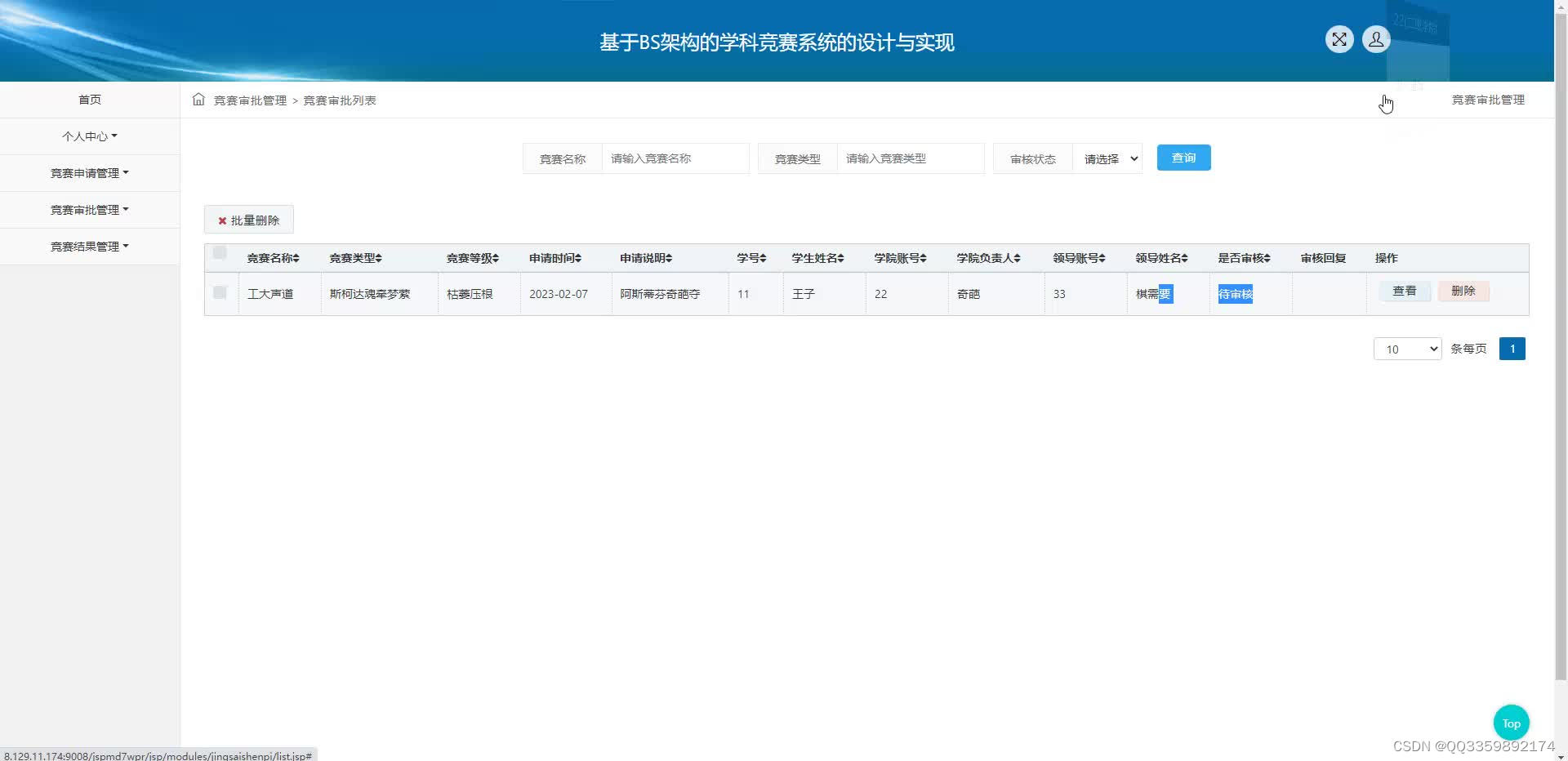Image resolution: width=1568 pixels, height=761 pixels.
Task: Sort by 竞赛等级 column arrows
Action: [x=495, y=258]
